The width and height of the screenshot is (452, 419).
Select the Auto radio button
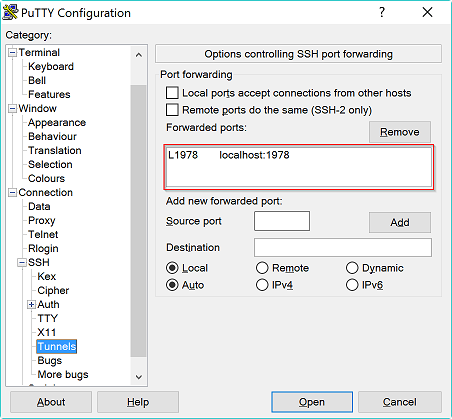tap(172, 285)
